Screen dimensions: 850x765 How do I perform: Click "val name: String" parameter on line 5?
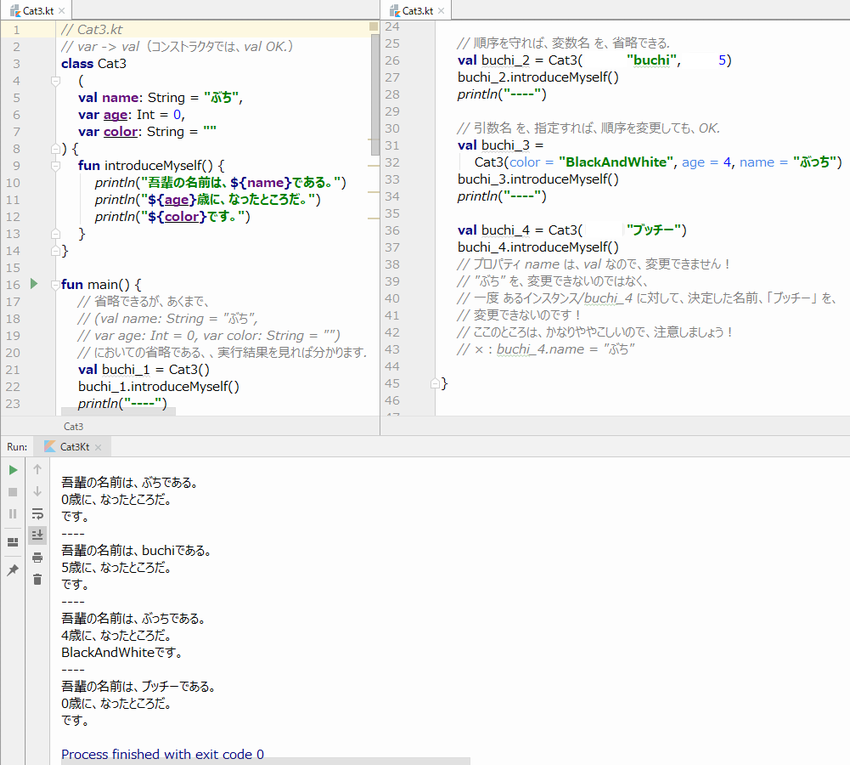point(132,98)
